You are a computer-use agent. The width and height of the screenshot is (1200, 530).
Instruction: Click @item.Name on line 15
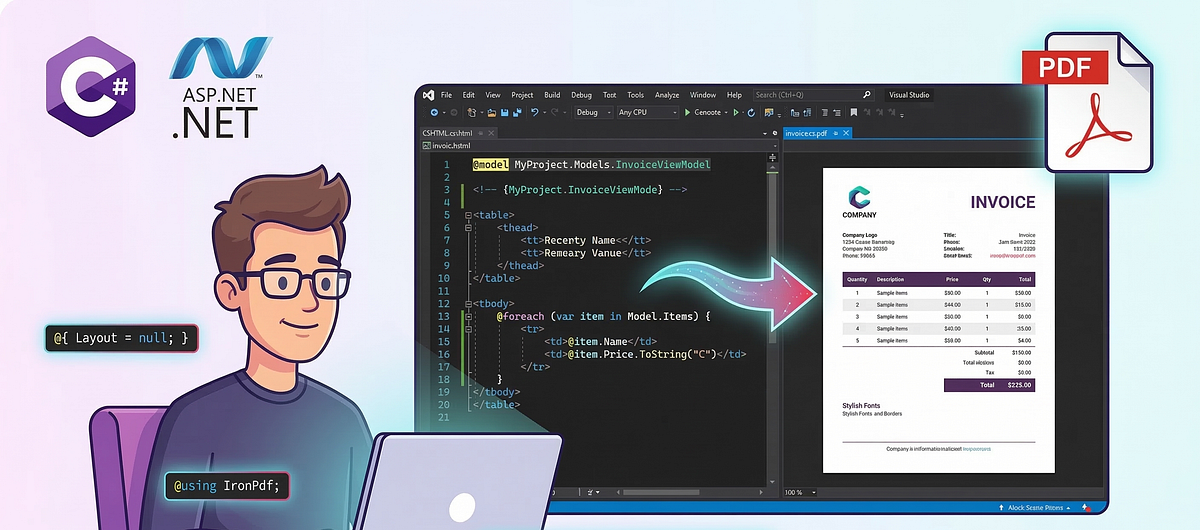[598, 341]
